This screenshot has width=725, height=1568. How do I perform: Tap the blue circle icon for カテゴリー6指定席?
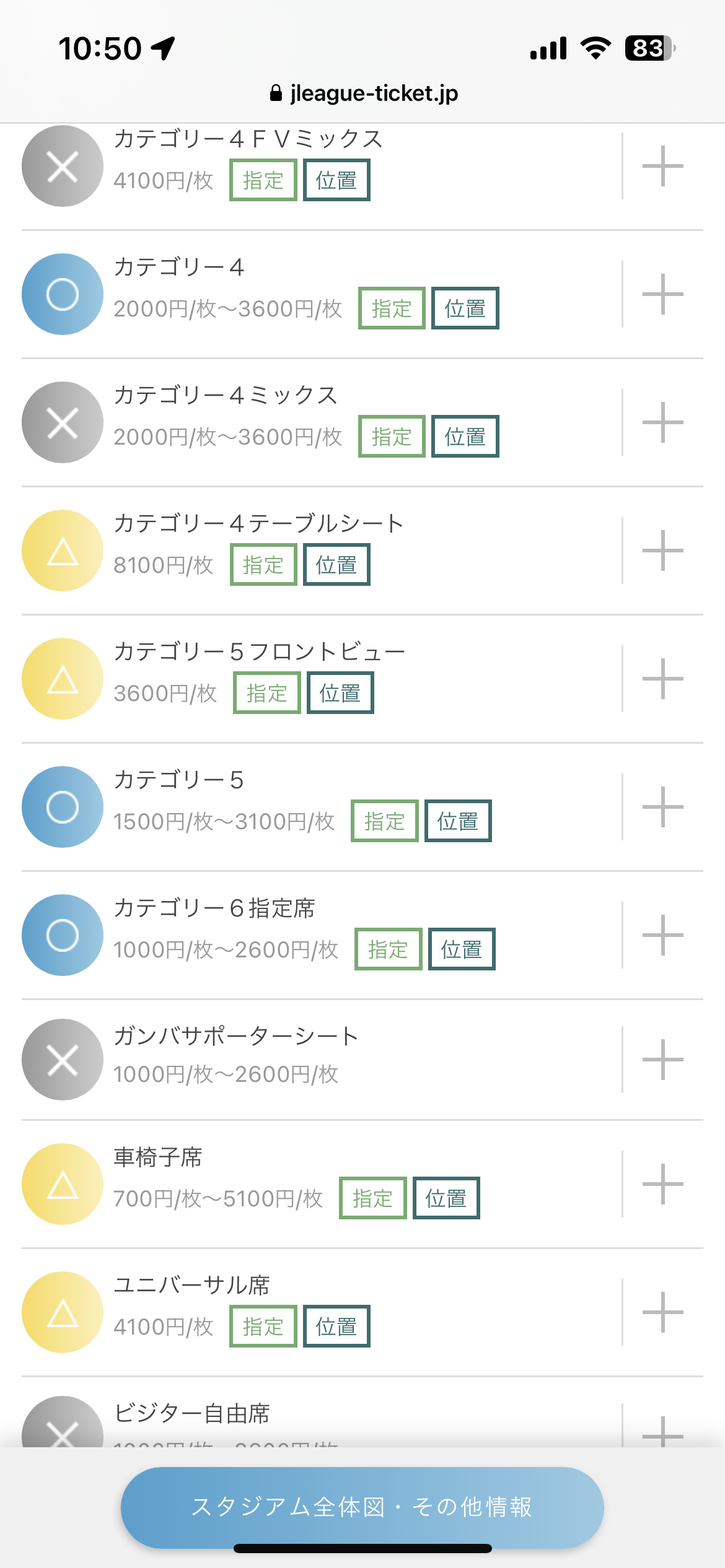click(63, 935)
